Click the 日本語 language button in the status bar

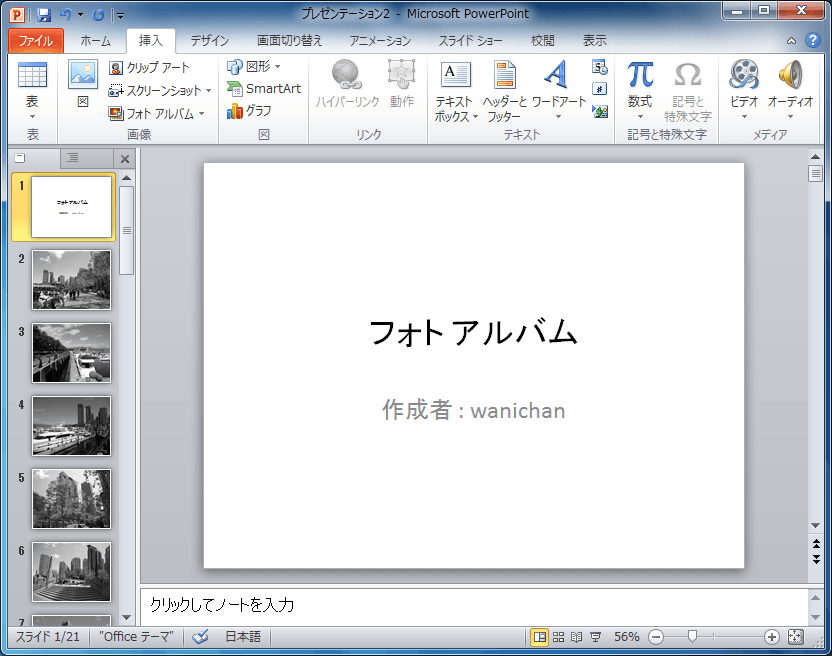[x=243, y=636]
